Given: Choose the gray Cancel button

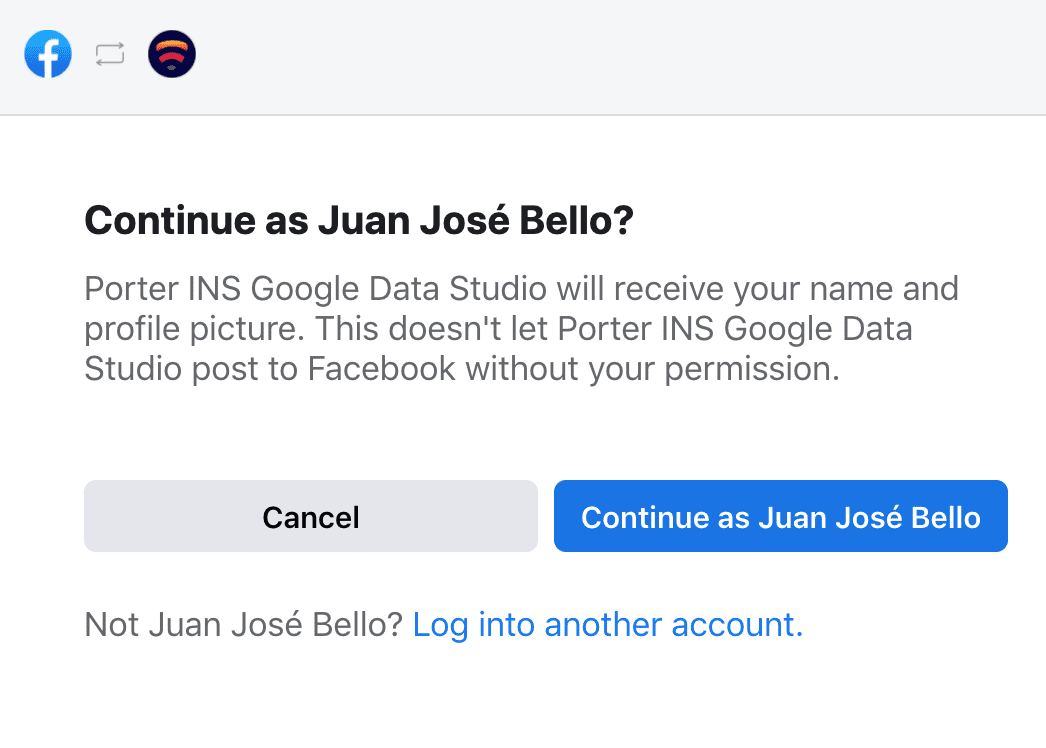Looking at the screenshot, I should [x=311, y=516].
